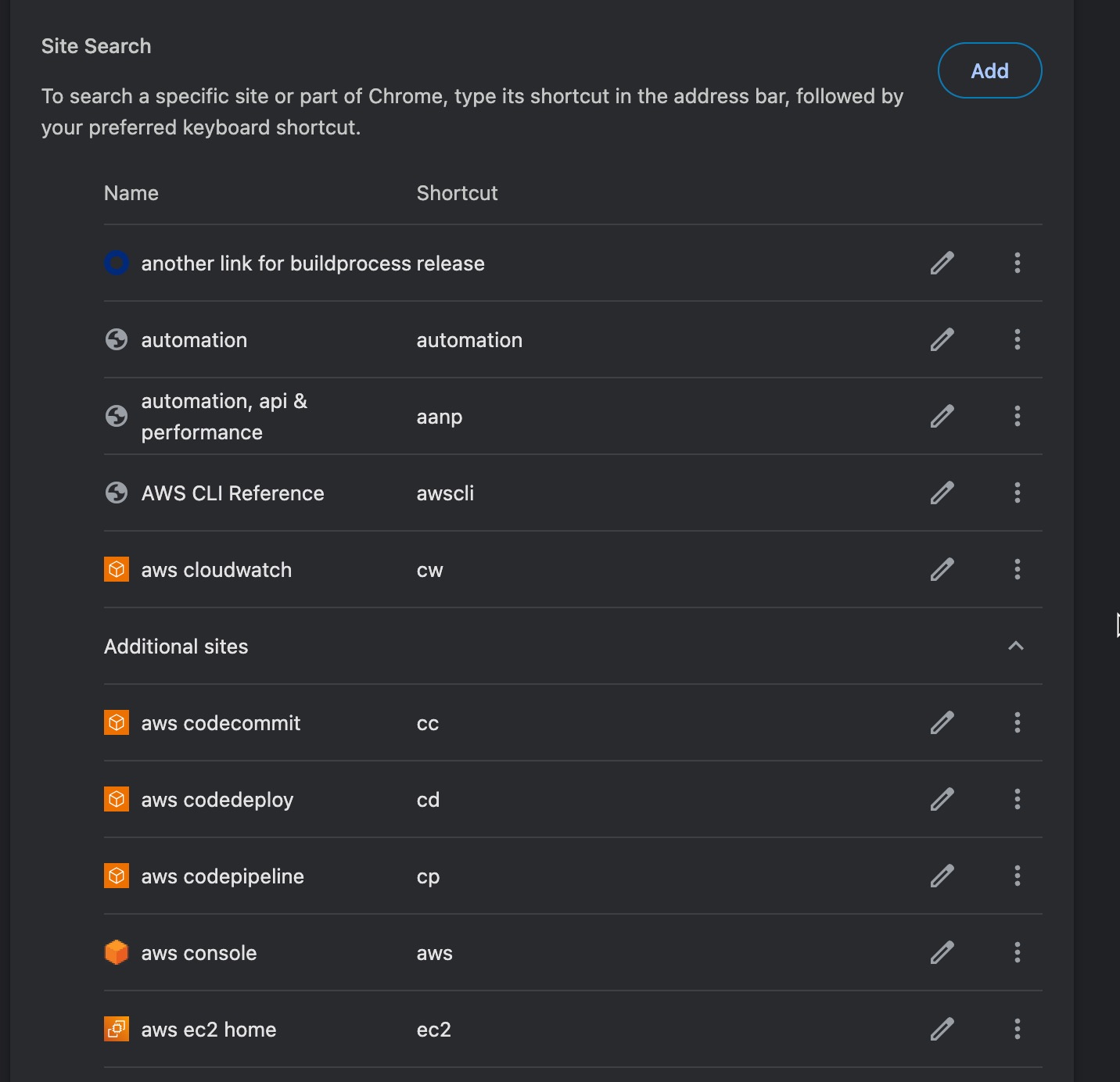This screenshot has width=1120, height=1082.
Task: Open more actions for aws console
Action: (x=1017, y=952)
